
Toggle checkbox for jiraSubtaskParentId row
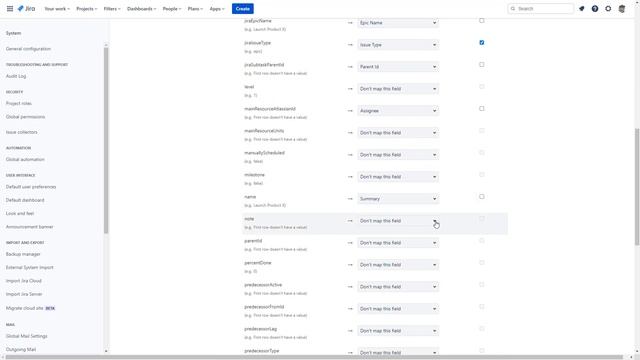(x=482, y=64)
